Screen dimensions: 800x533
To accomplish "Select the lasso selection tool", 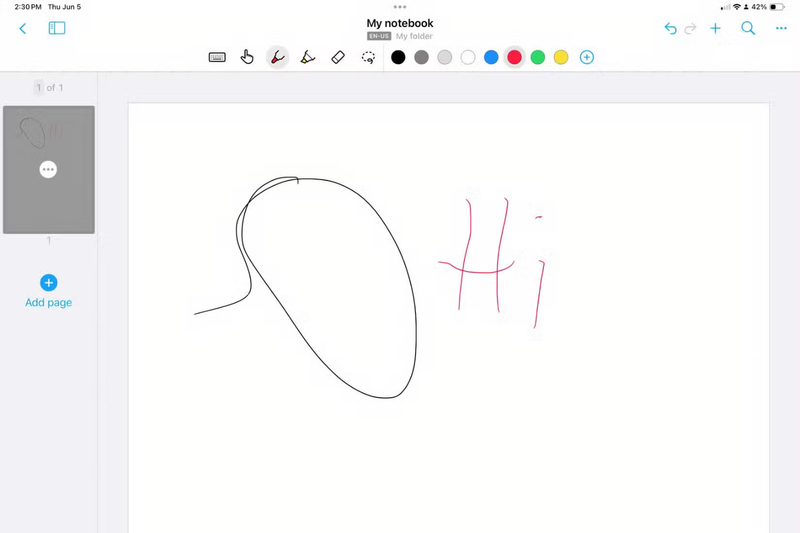I will [368, 57].
